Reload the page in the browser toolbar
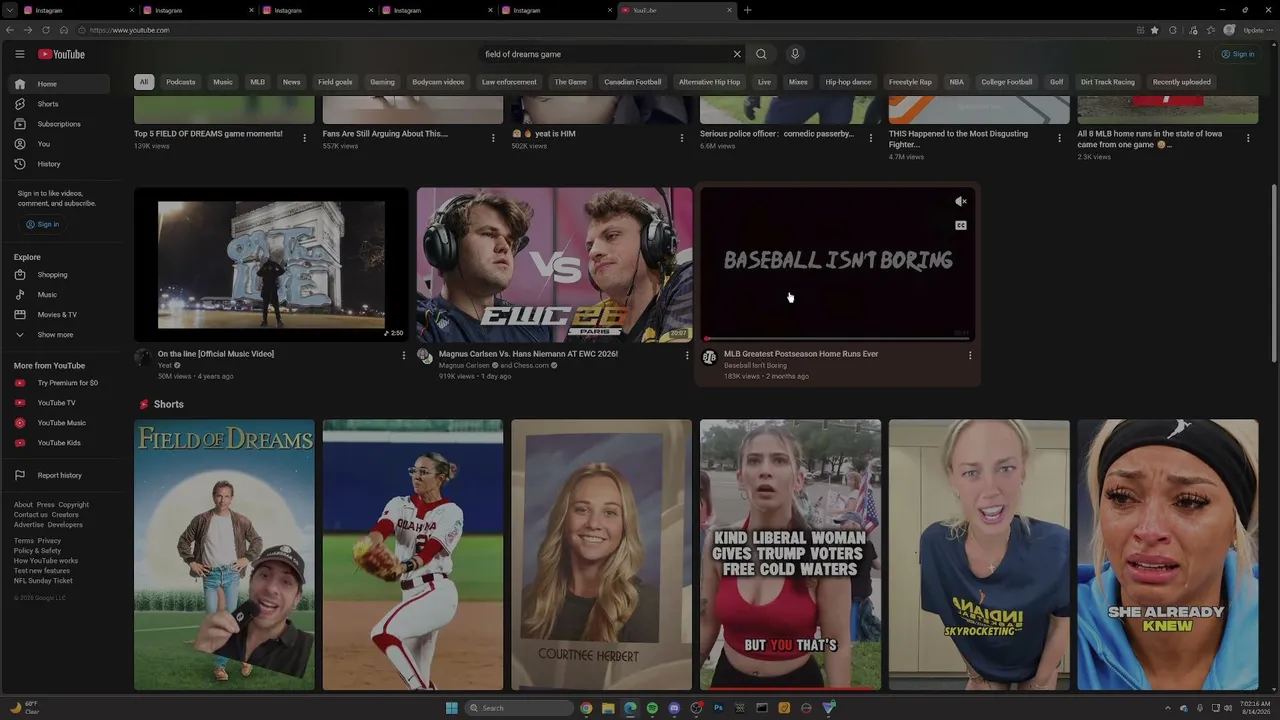Screen dimensions: 1280x720 [46, 30]
